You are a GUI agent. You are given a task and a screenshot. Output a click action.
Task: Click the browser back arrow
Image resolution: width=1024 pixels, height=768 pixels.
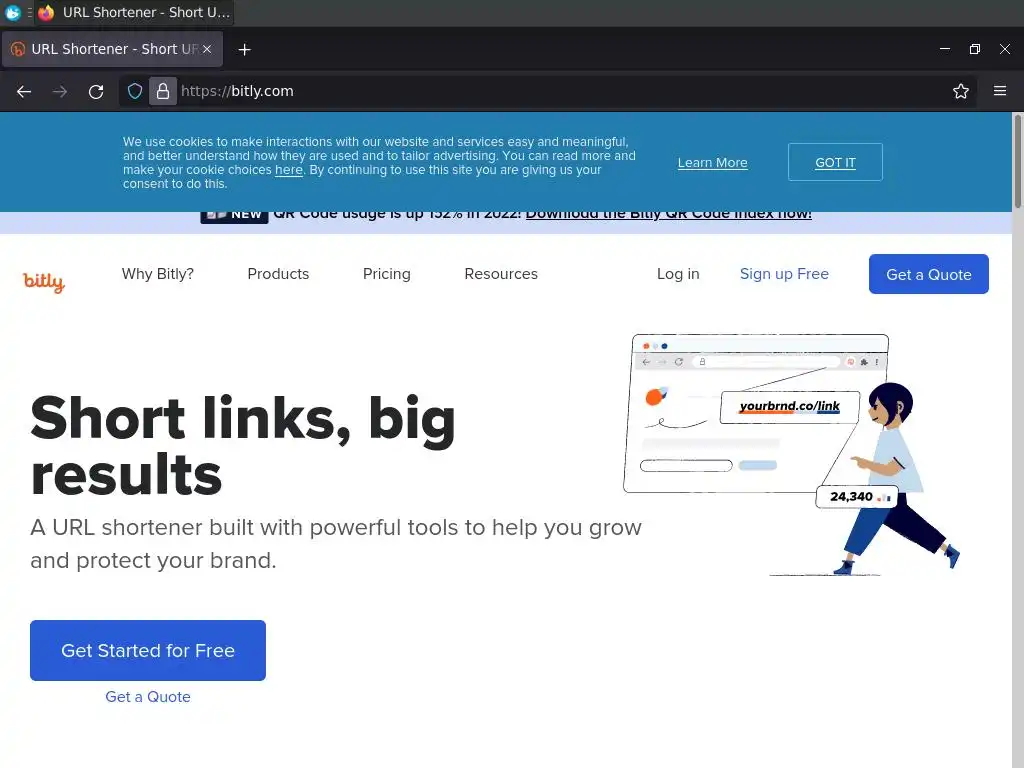24,91
